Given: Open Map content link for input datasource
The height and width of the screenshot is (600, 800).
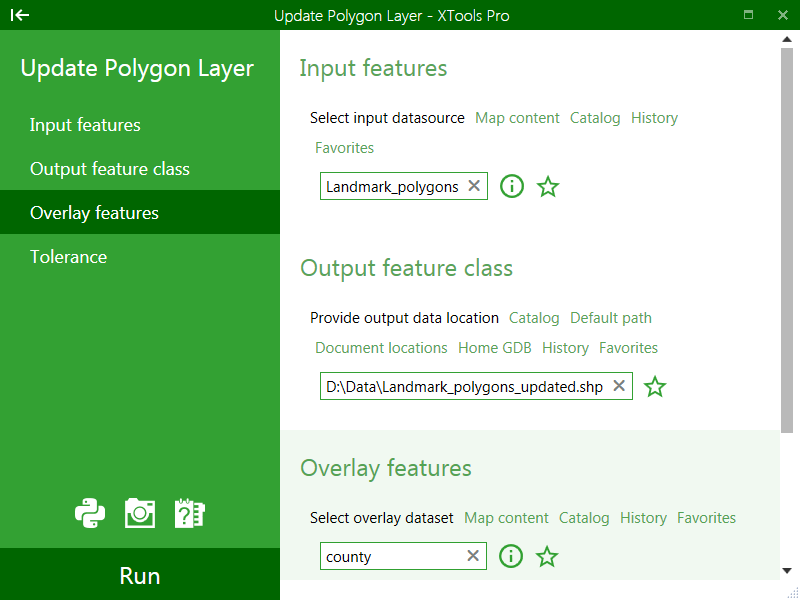Looking at the screenshot, I should click(x=517, y=118).
